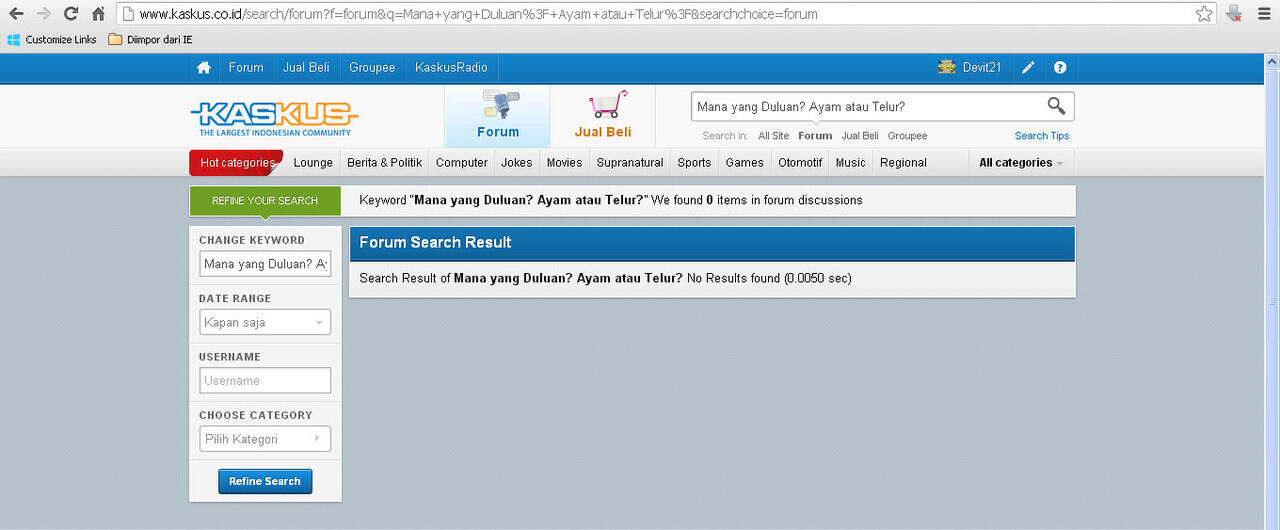Click the download extension icon in toolbar
1280x530 pixels.
click(1234, 14)
